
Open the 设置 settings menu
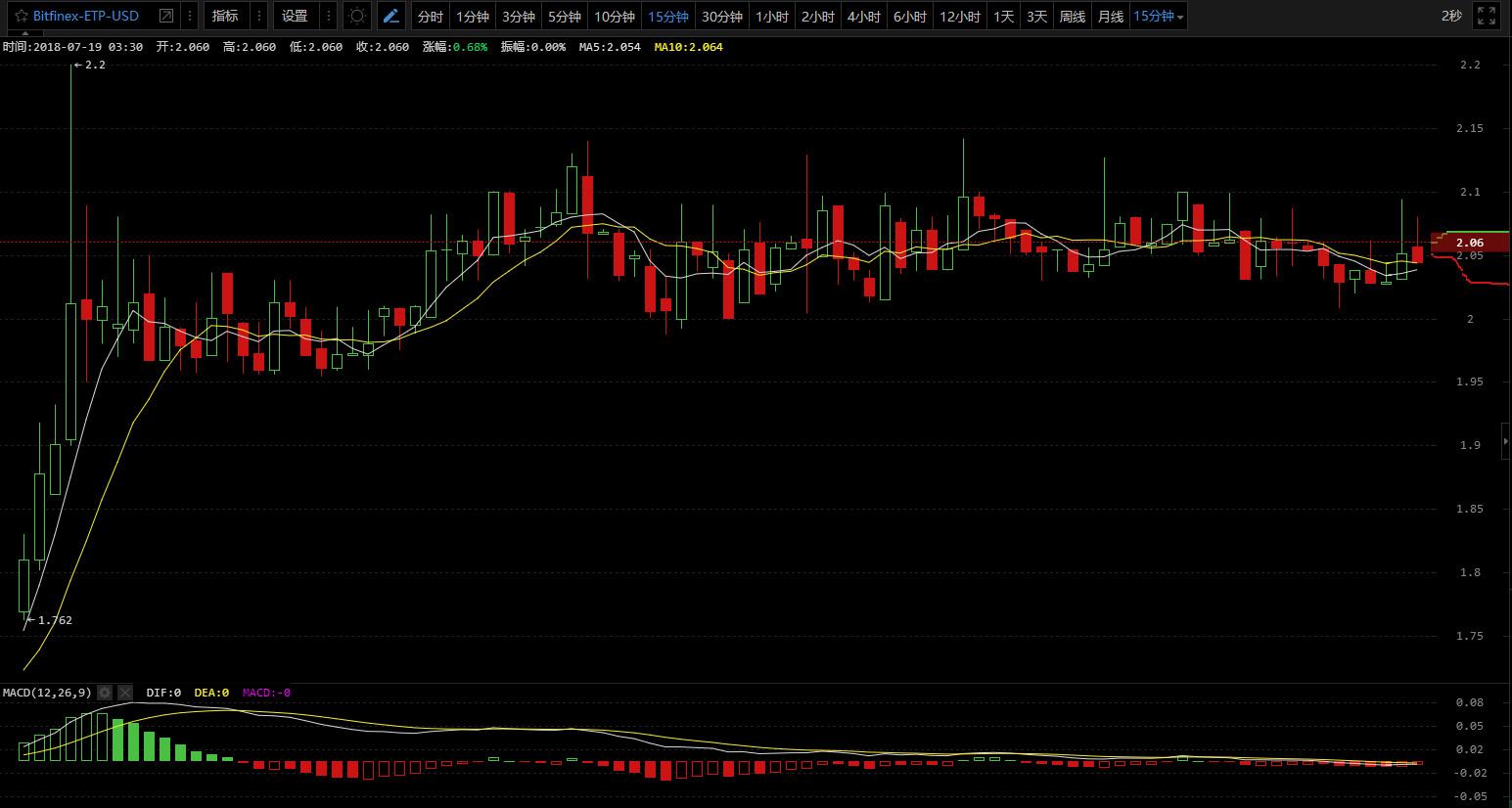pos(295,17)
